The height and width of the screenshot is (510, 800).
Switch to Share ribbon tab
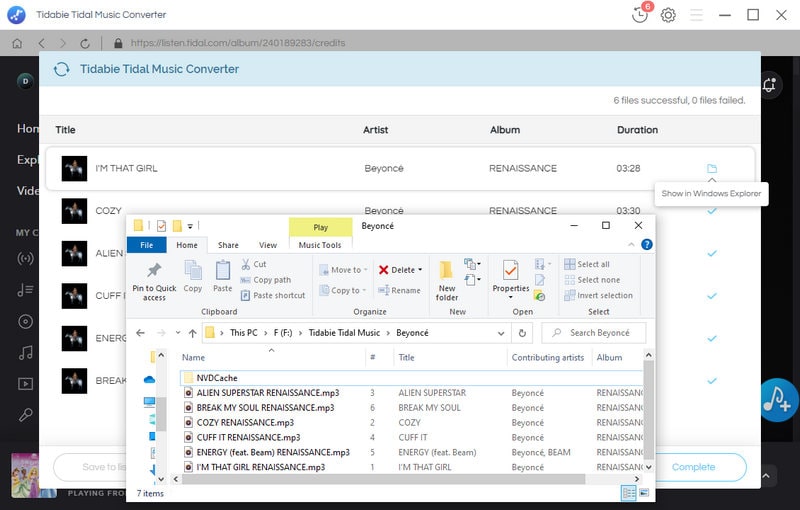(228, 245)
